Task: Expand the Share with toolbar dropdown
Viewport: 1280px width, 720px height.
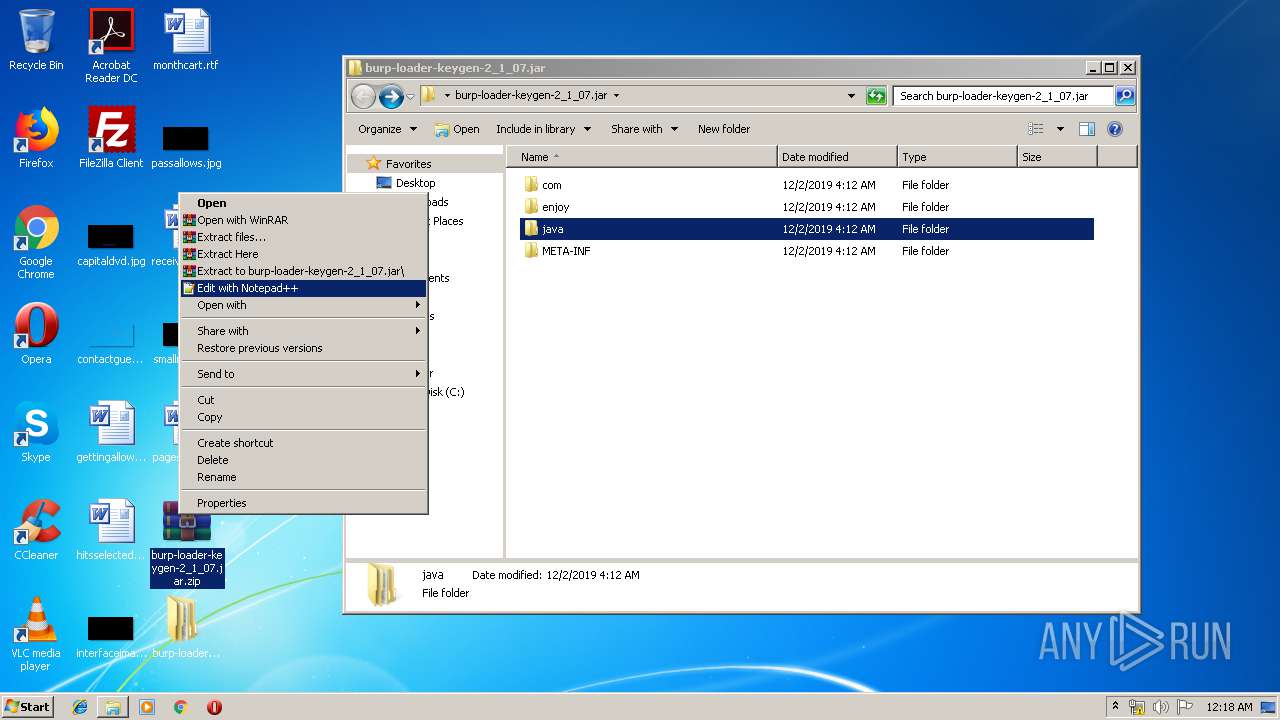Action: tap(644, 129)
